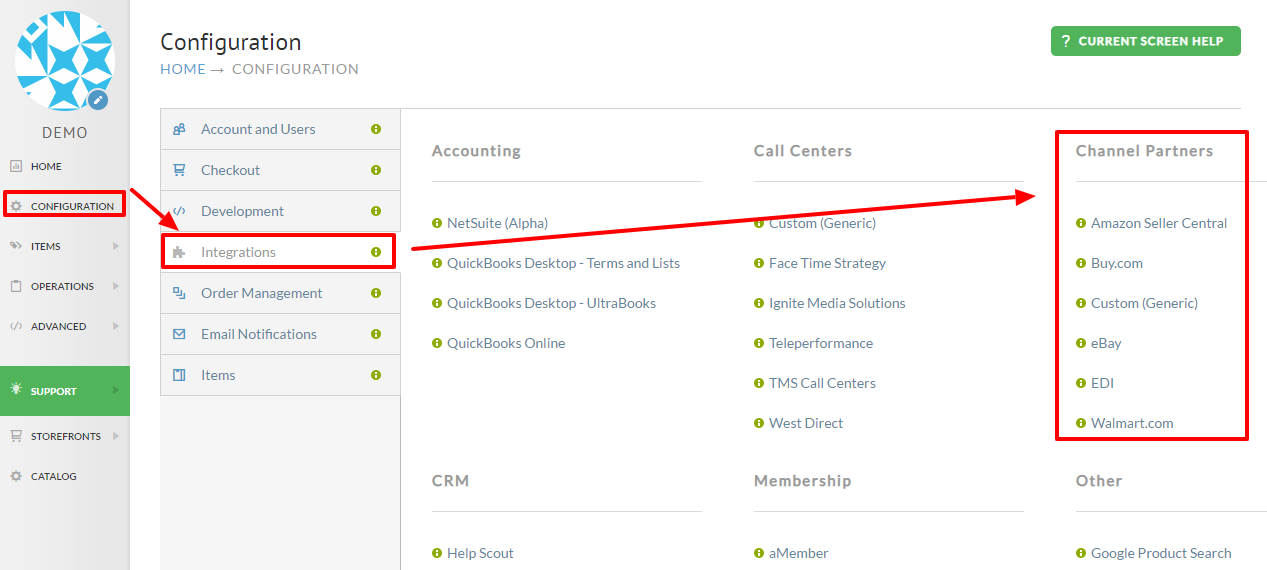Open the Amazon Seller Central integration link

[1159, 223]
